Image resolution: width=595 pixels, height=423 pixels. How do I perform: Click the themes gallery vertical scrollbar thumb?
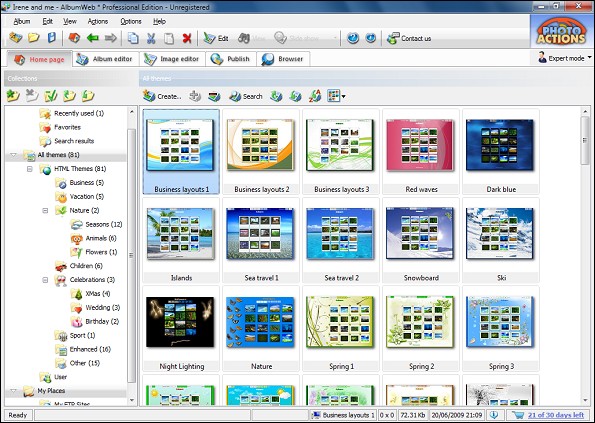[x=585, y=140]
